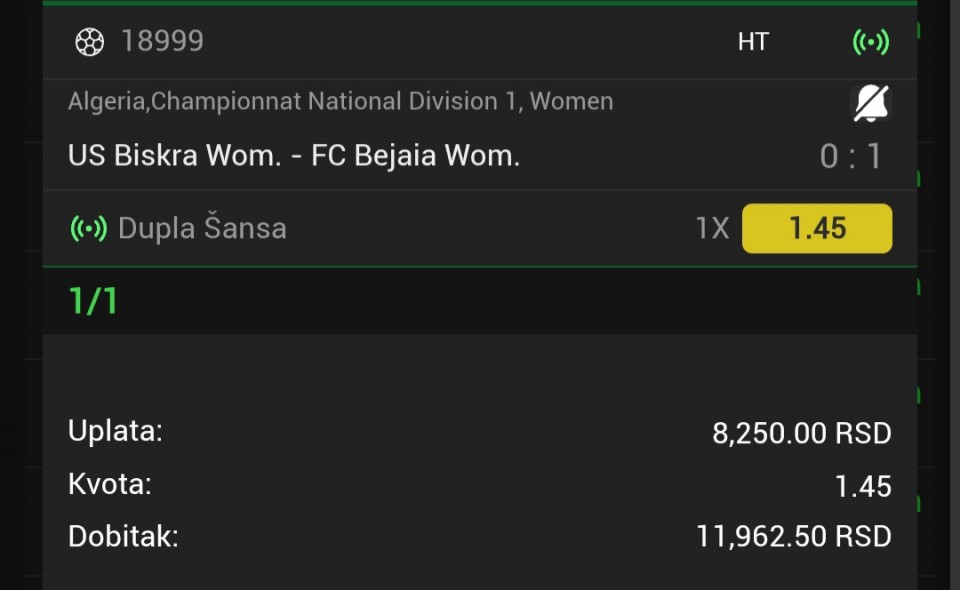Viewport: 960px width, 590px height.
Task: Click the HT half-time status label
Action: coord(753,42)
